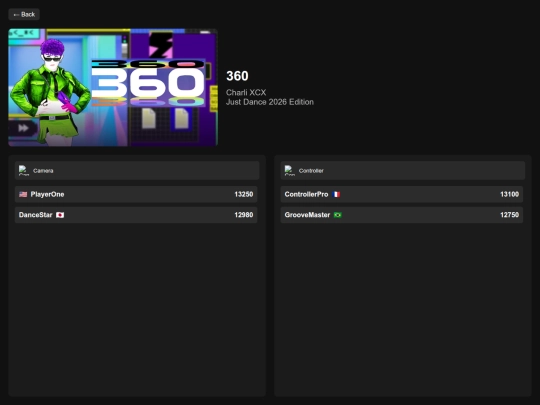Select the song title "360" heading

[237, 76]
